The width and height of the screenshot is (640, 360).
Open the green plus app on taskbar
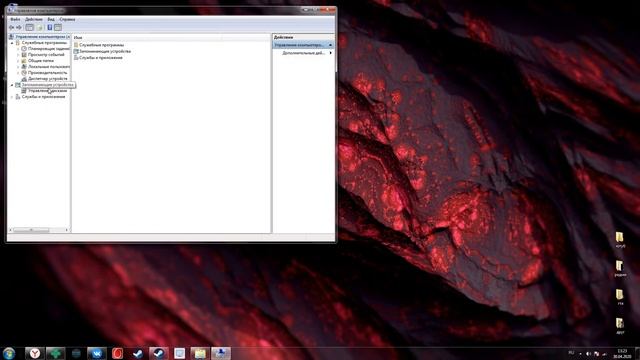click(55, 353)
